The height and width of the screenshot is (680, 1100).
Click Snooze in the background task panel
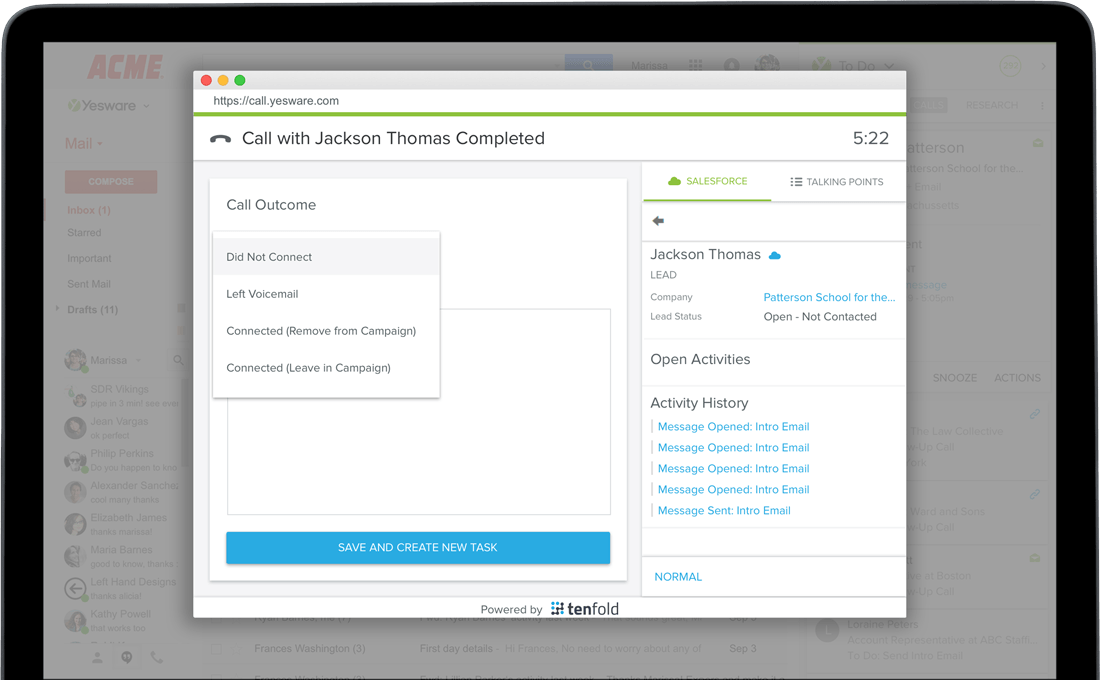click(954, 378)
